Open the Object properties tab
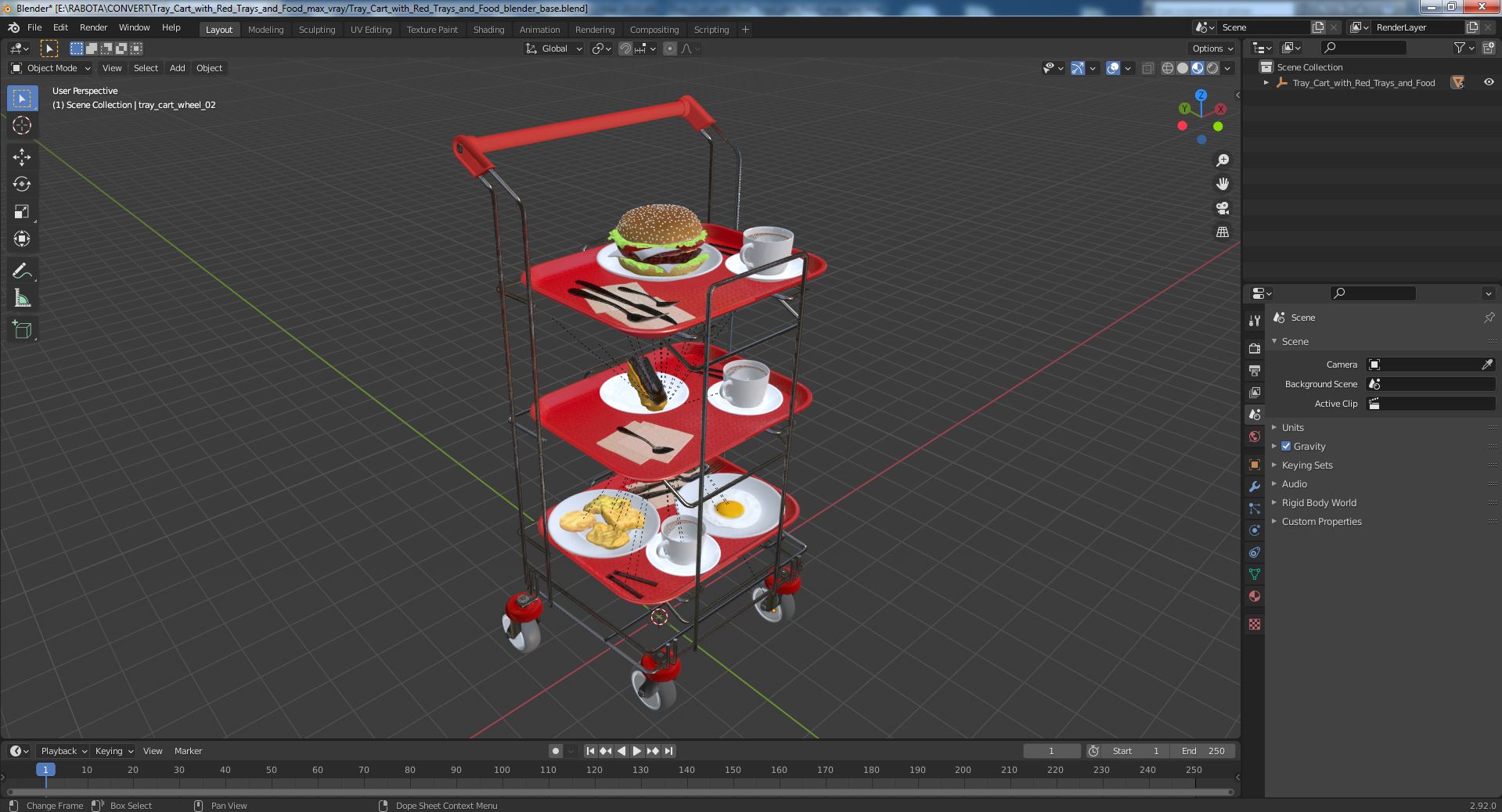The width and height of the screenshot is (1502, 812). click(1255, 465)
